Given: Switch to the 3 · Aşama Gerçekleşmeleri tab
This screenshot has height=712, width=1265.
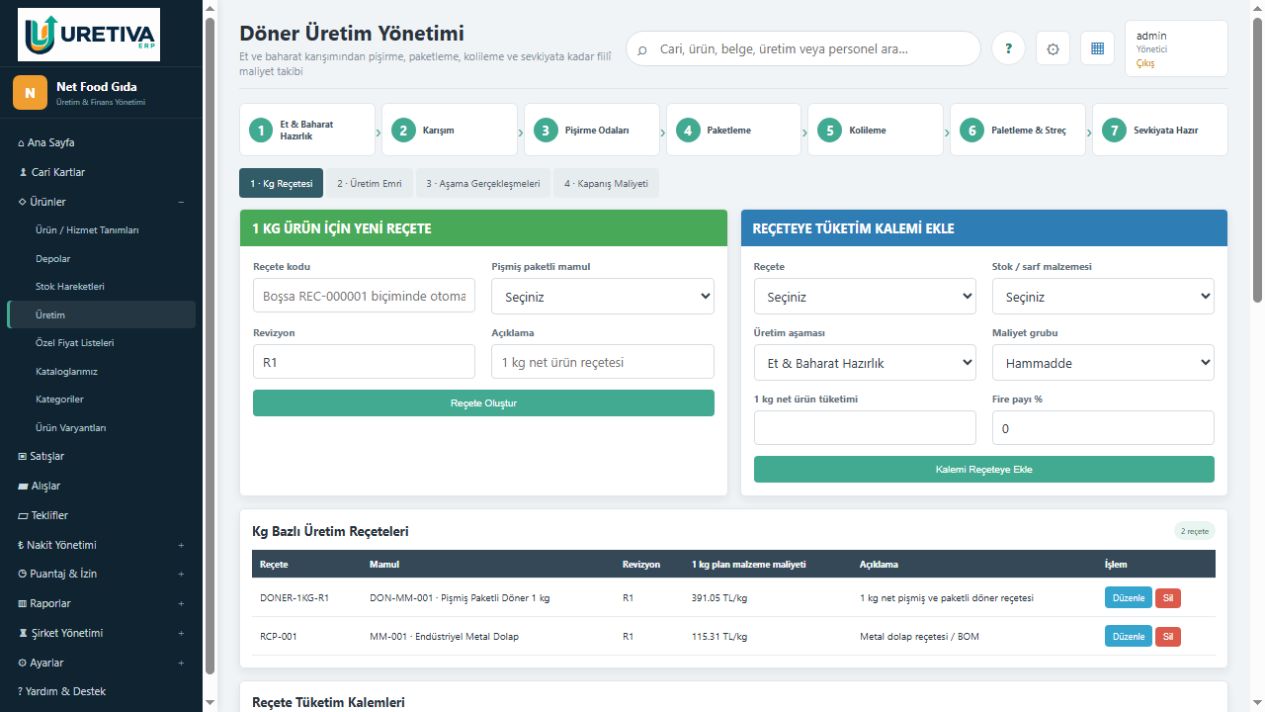Looking at the screenshot, I should pos(483,183).
